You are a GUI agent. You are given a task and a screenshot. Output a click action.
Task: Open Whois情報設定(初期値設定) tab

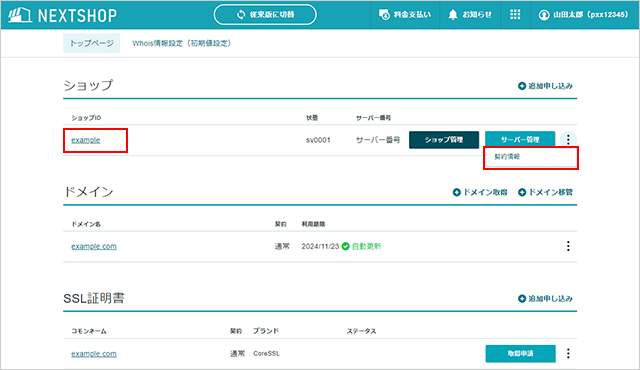click(182, 43)
